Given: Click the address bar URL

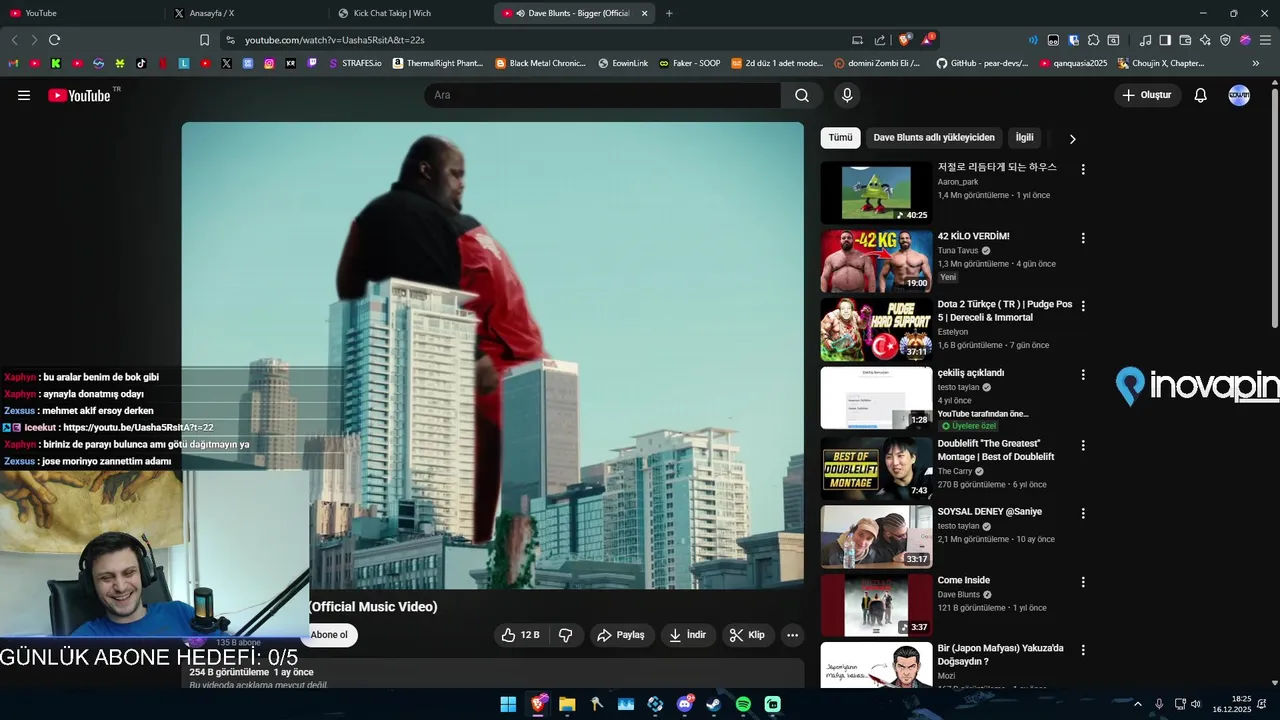Looking at the screenshot, I should point(335,40).
